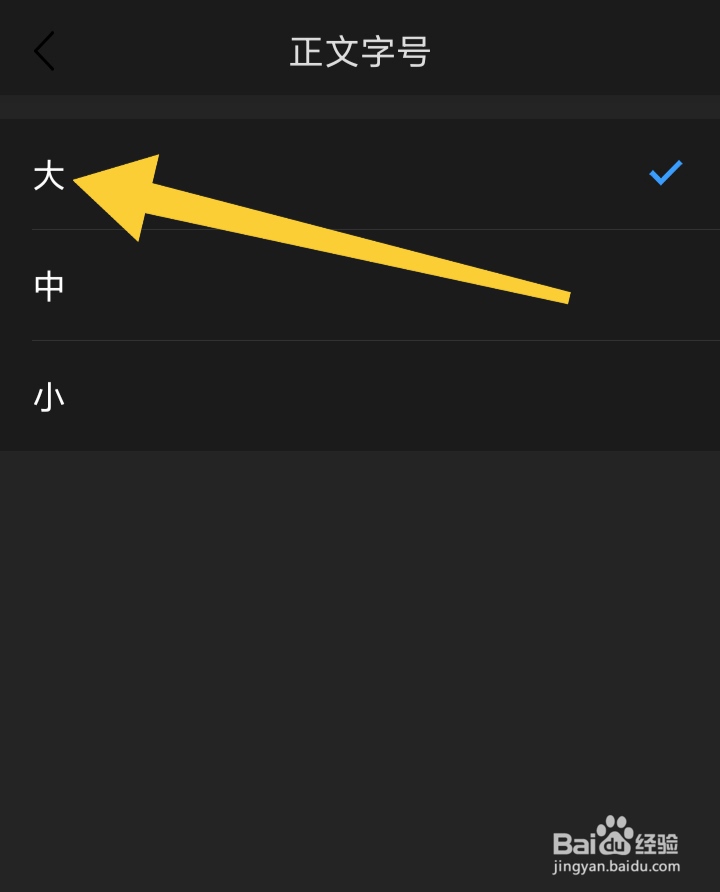The height and width of the screenshot is (892, 720).
Task: Click the Baidu paw logo watermark
Action: [x=614, y=835]
